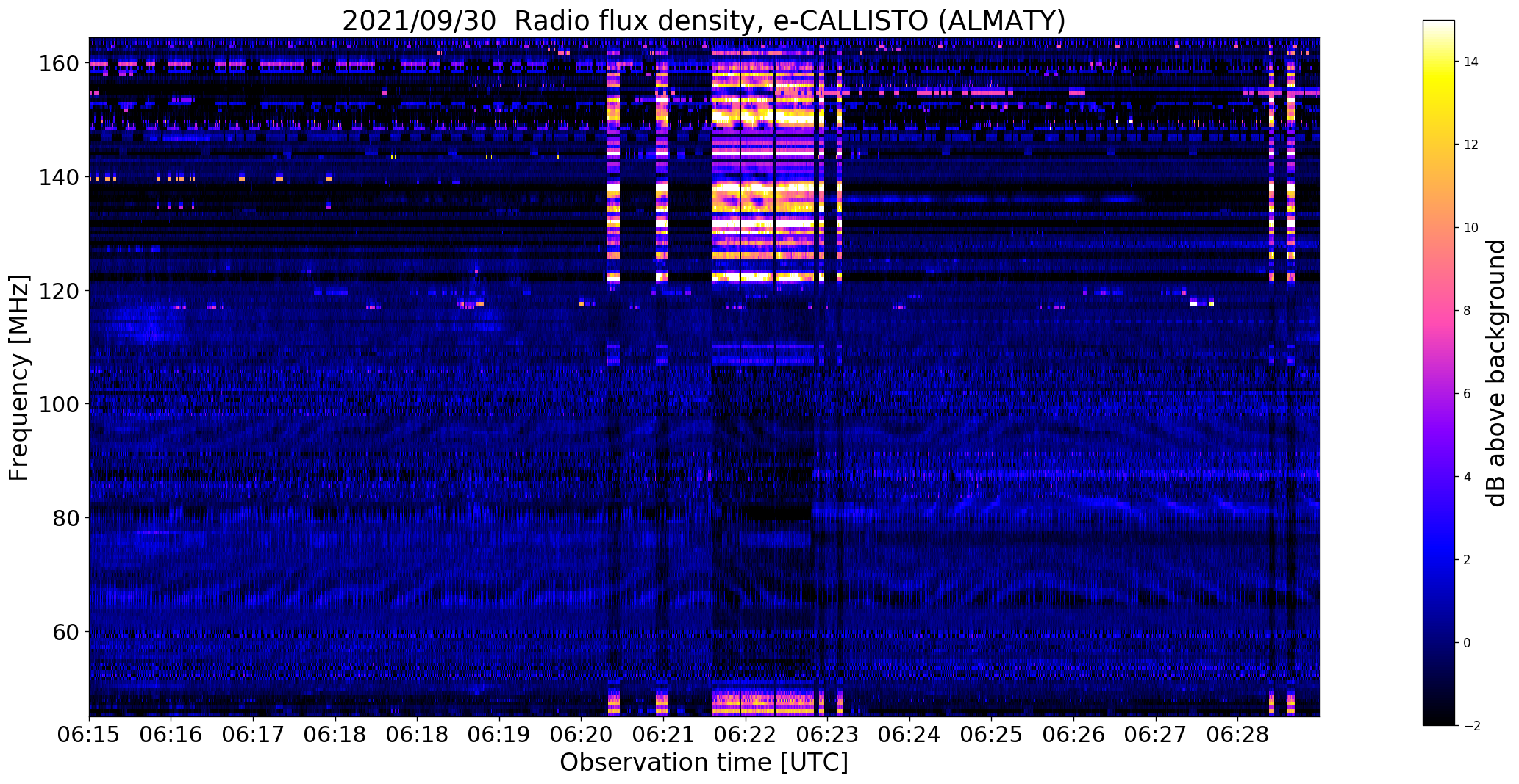Screen dimensions: 1519x784
Task: Select the 06:26 time tick label
Action: pos(1073,736)
